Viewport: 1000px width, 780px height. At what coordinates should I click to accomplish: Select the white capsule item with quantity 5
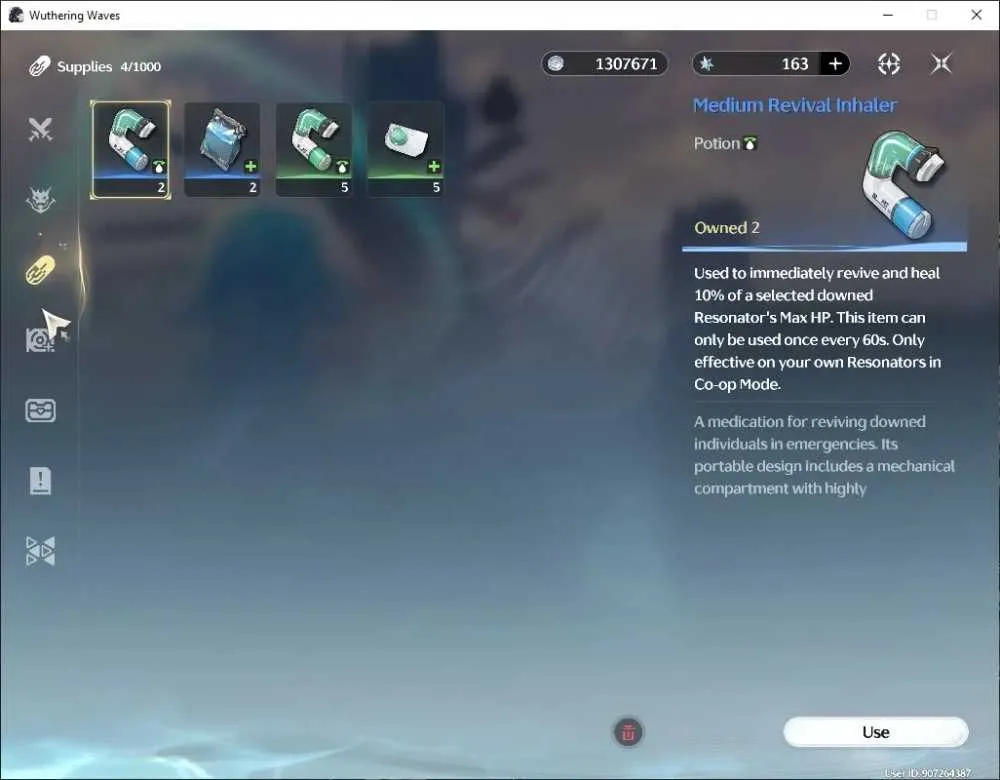click(x=406, y=149)
